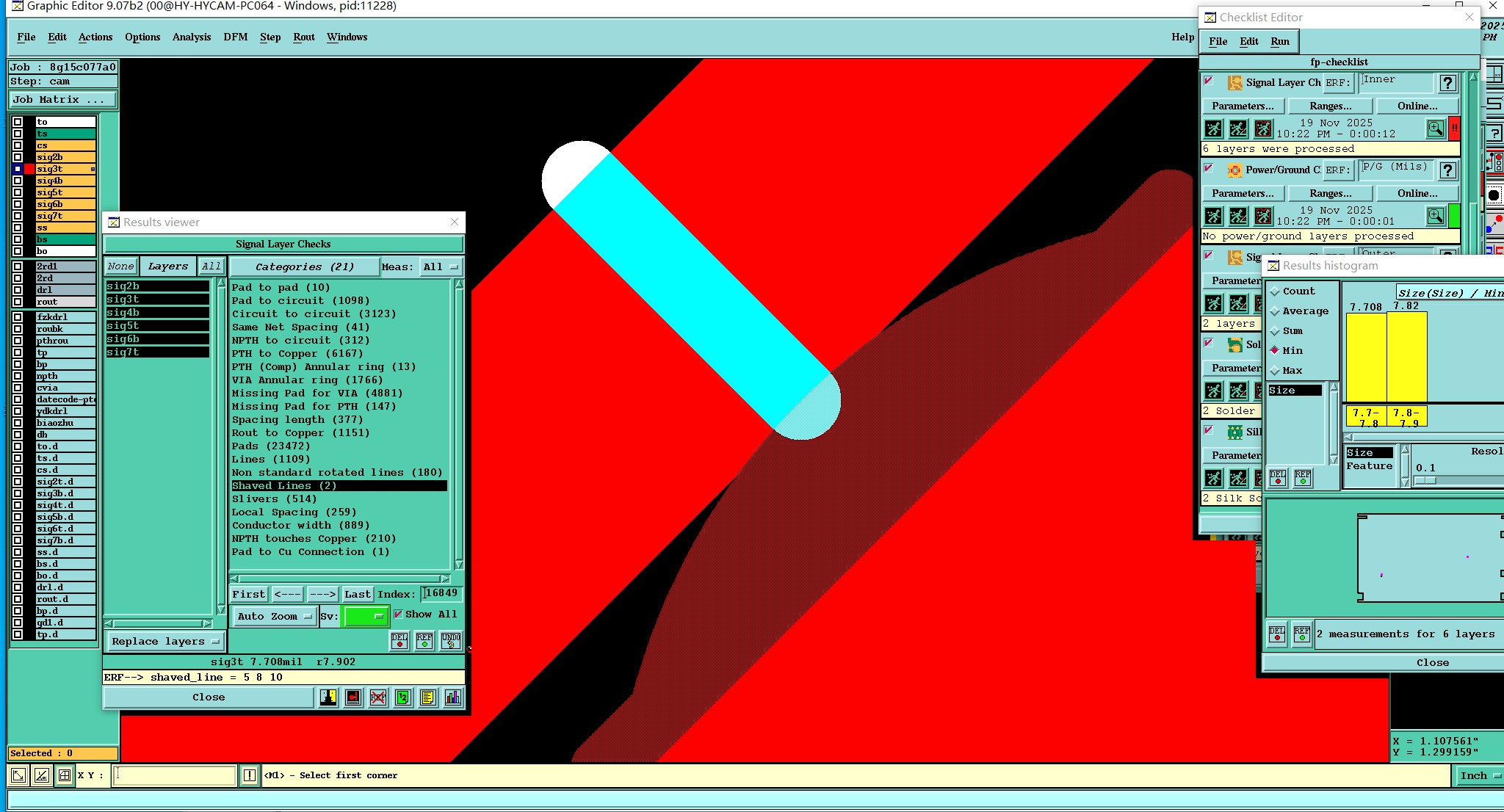
Task: Click the crossed-out REF icon
Action: [378, 697]
